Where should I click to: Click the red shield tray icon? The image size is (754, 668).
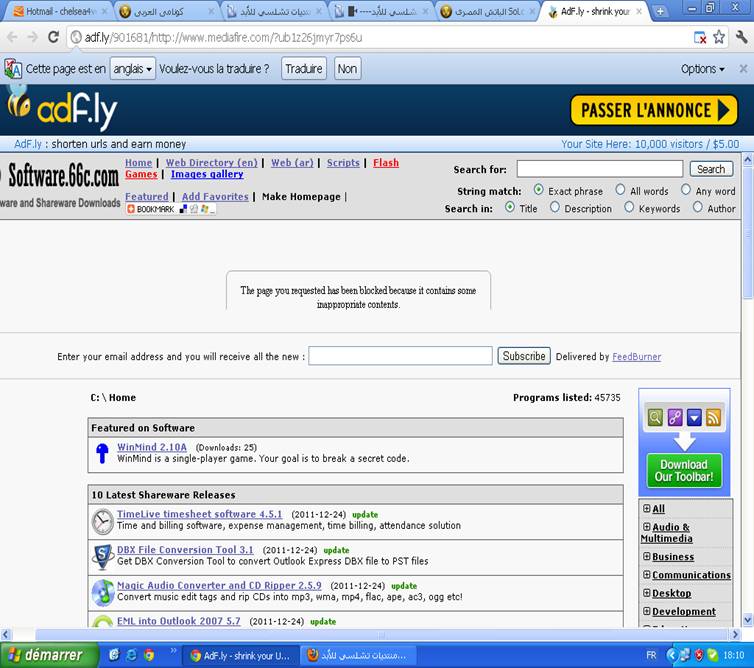pos(699,655)
